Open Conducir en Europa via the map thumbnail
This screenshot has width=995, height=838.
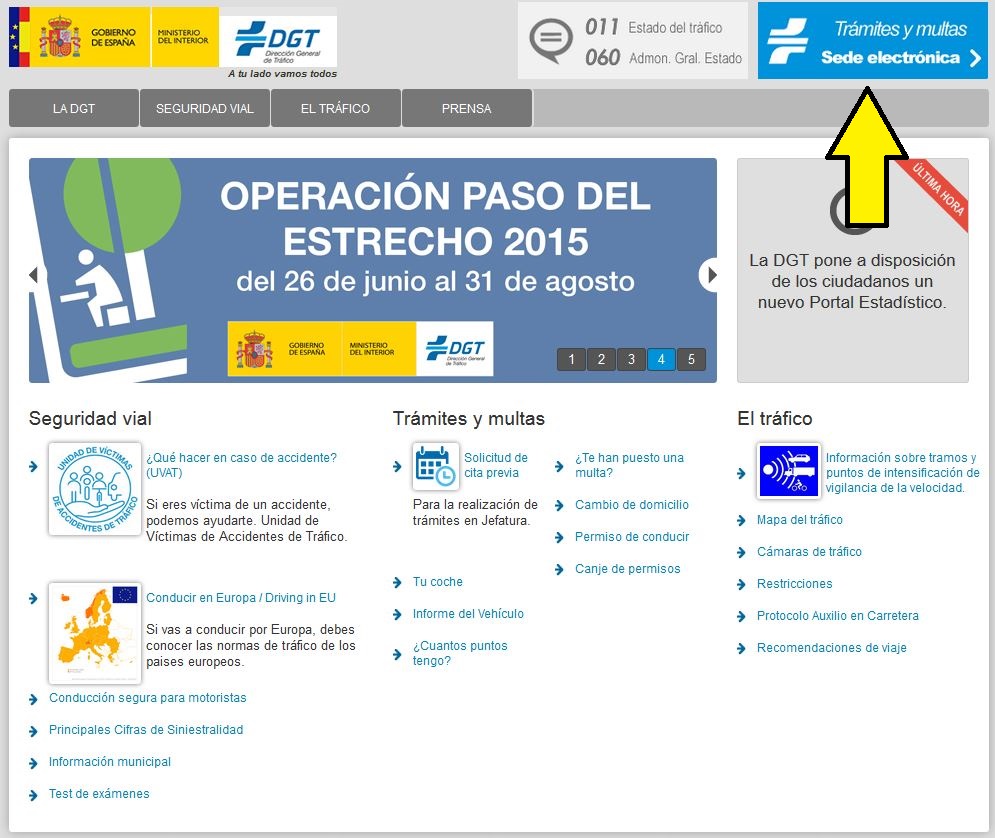[94, 632]
